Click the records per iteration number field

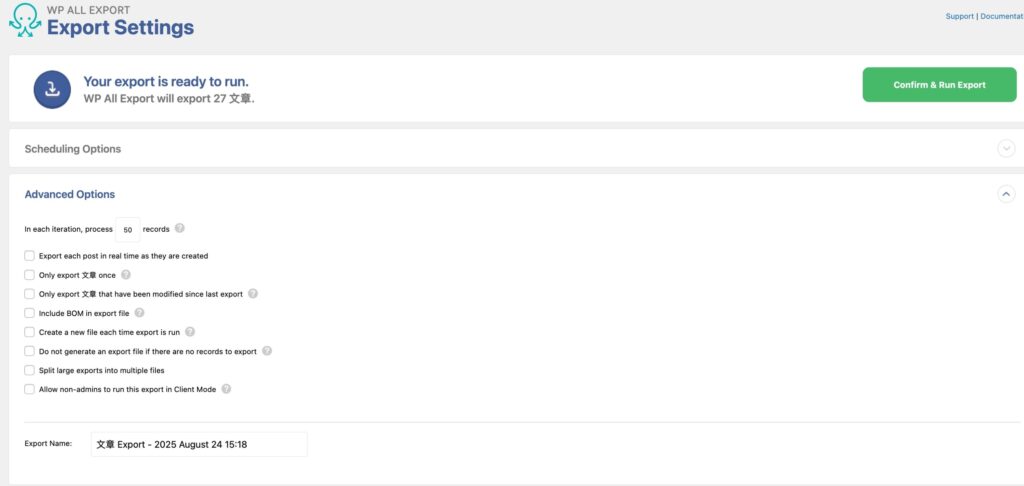click(x=127, y=229)
